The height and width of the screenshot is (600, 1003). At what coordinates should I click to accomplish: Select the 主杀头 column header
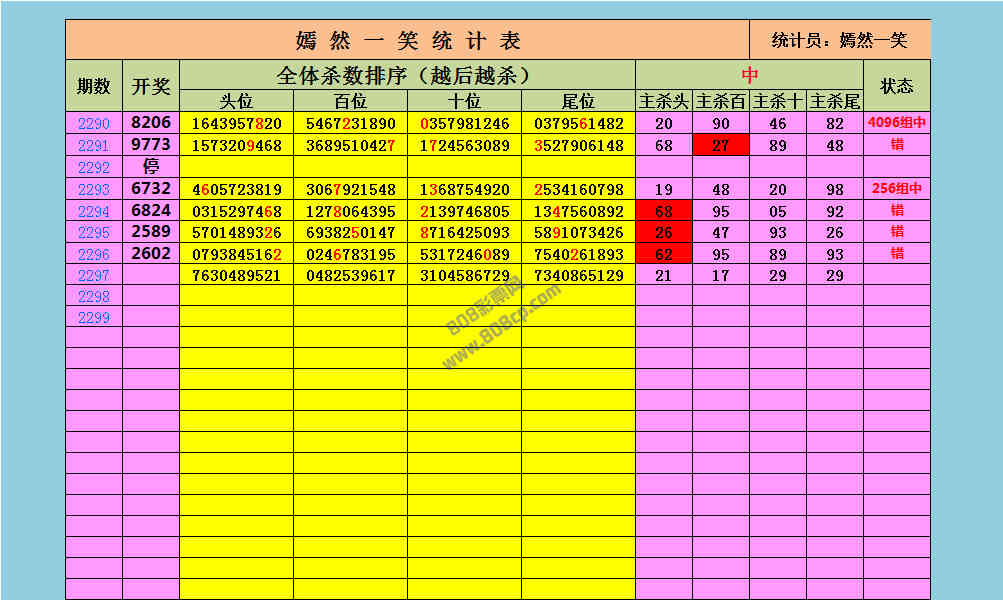point(663,101)
